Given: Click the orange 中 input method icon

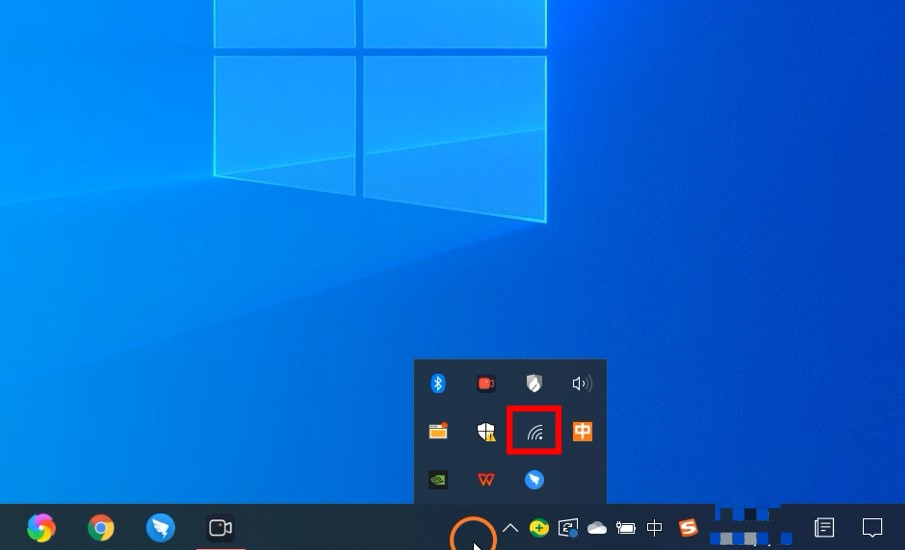Looking at the screenshot, I should (582, 431).
